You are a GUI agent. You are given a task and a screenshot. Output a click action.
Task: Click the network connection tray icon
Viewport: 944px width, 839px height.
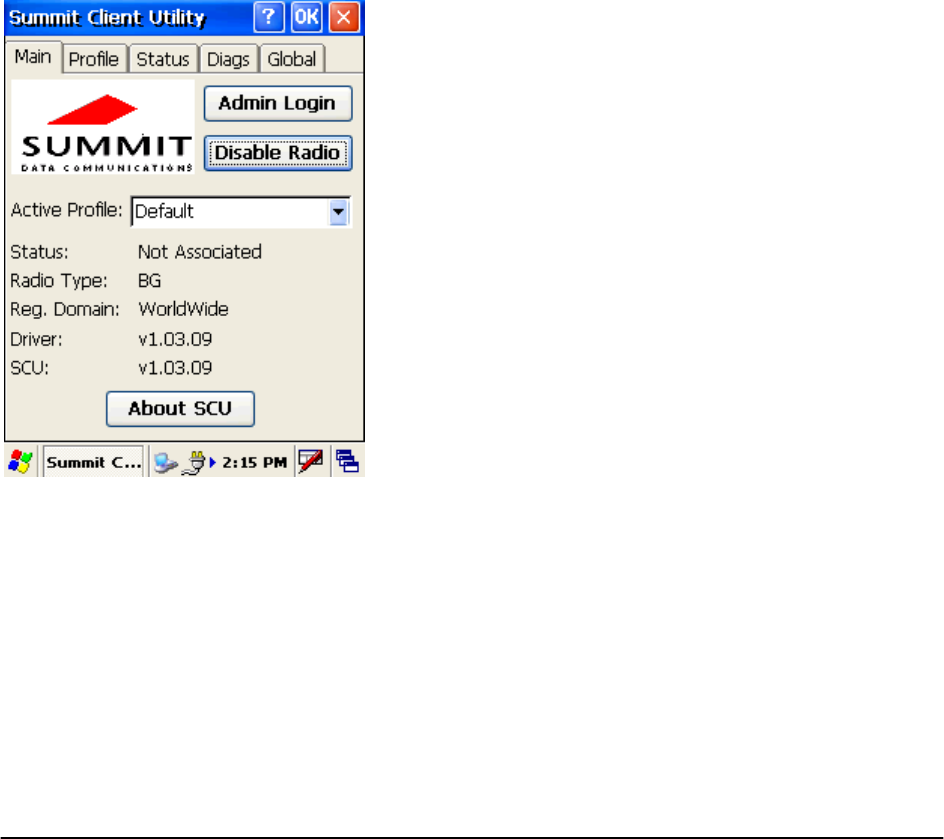coord(165,462)
